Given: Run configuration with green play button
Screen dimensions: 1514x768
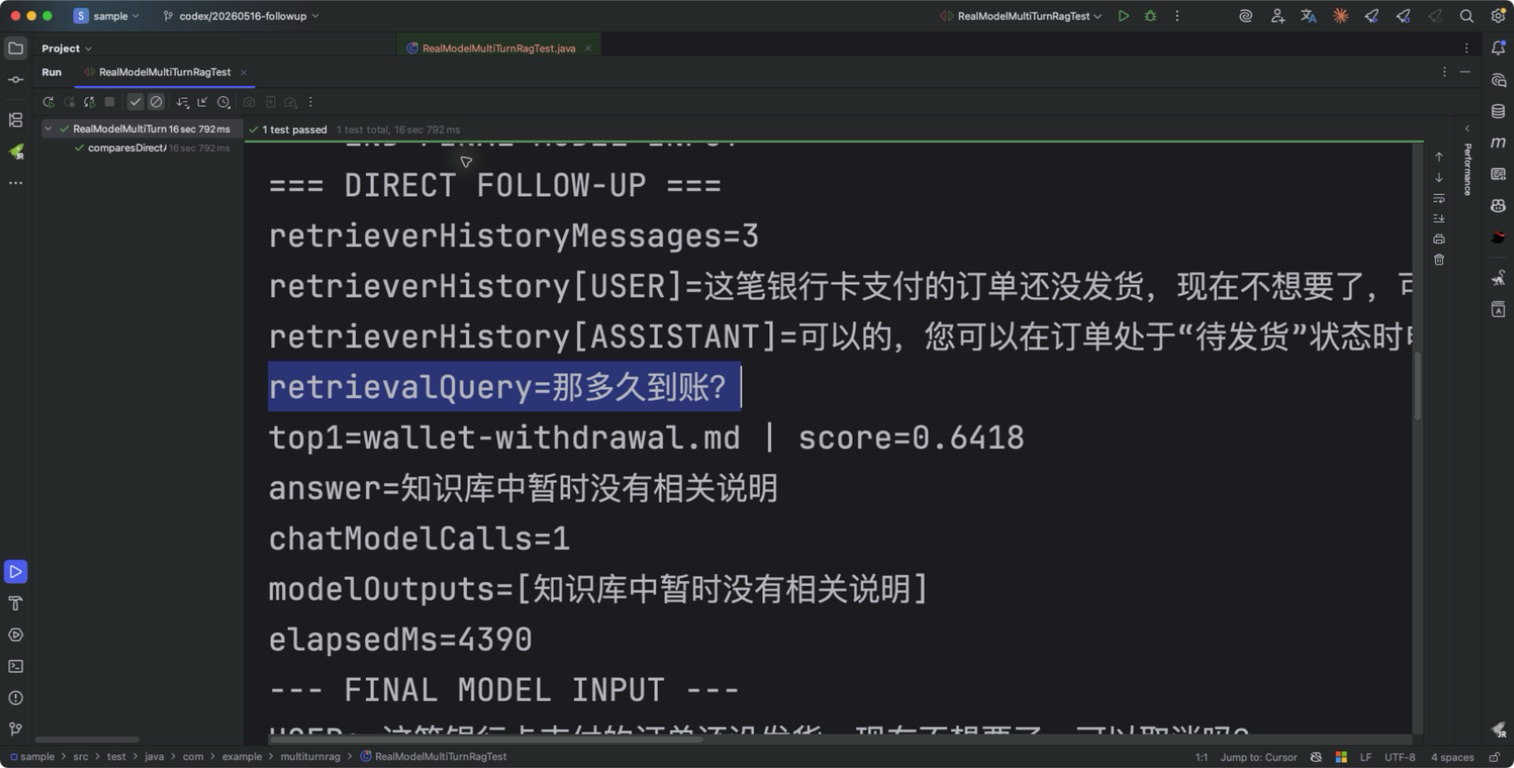Looking at the screenshot, I should click(1123, 16).
